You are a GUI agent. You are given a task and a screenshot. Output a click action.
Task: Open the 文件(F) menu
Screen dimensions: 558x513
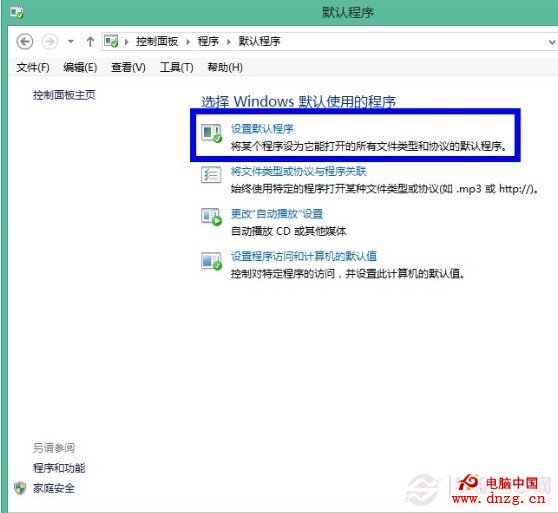[x=33, y=67]
